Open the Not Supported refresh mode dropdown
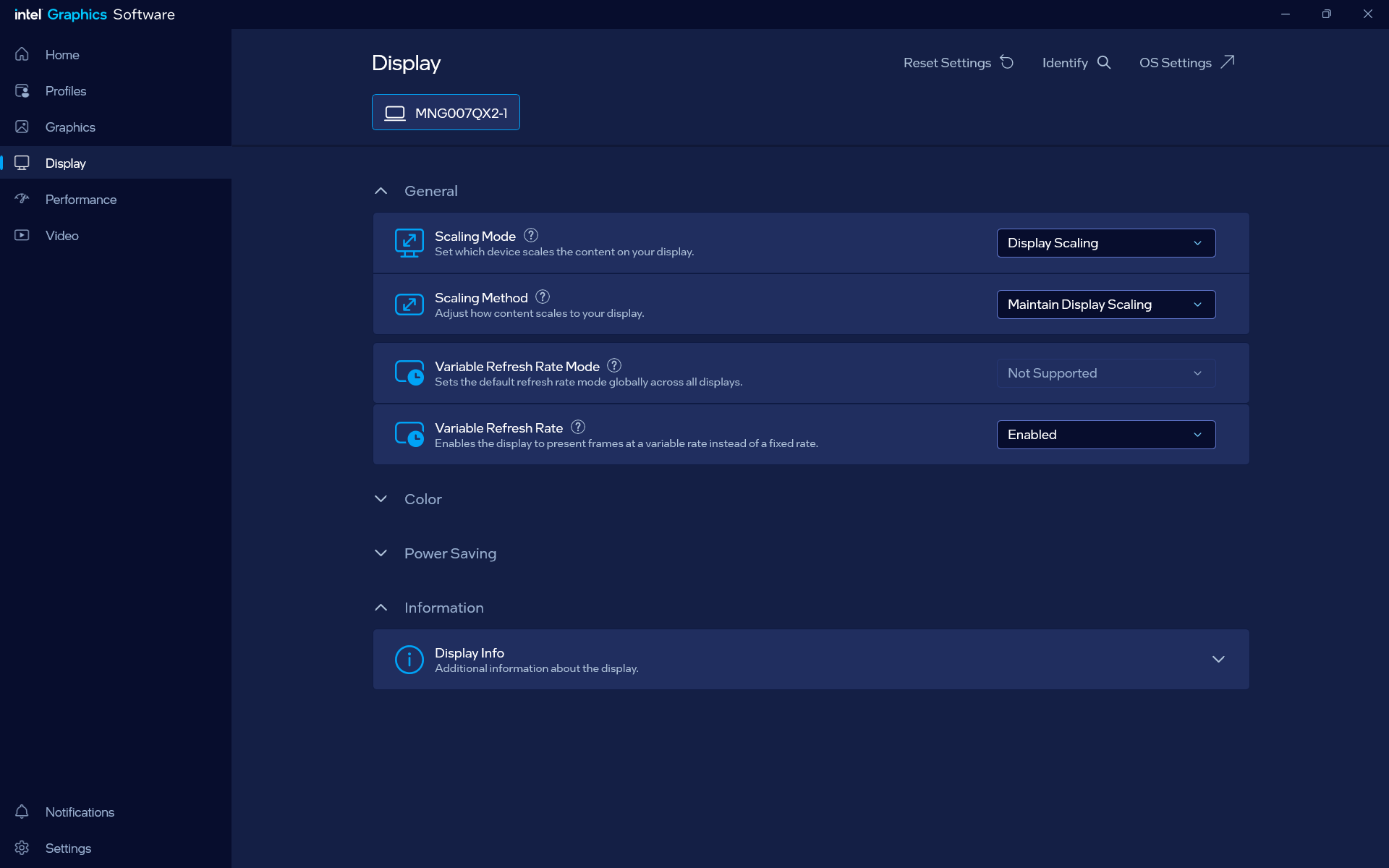This screenshot has height=868, width=1389. point(1106,373)
